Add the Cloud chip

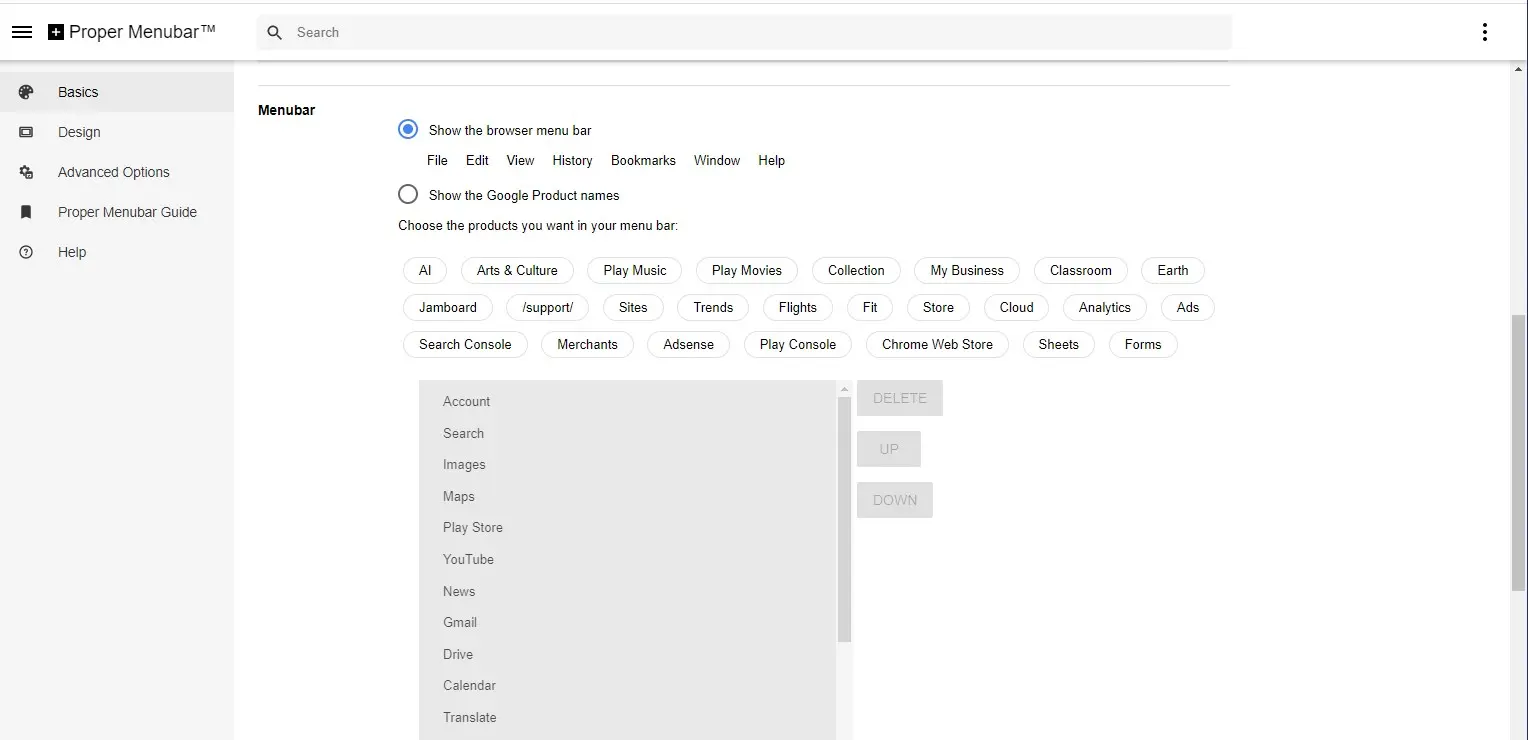[1017, 307]
